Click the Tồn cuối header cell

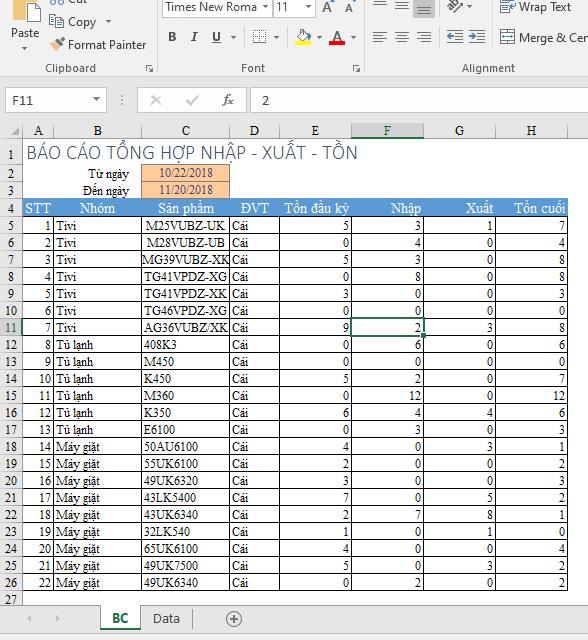532,208
